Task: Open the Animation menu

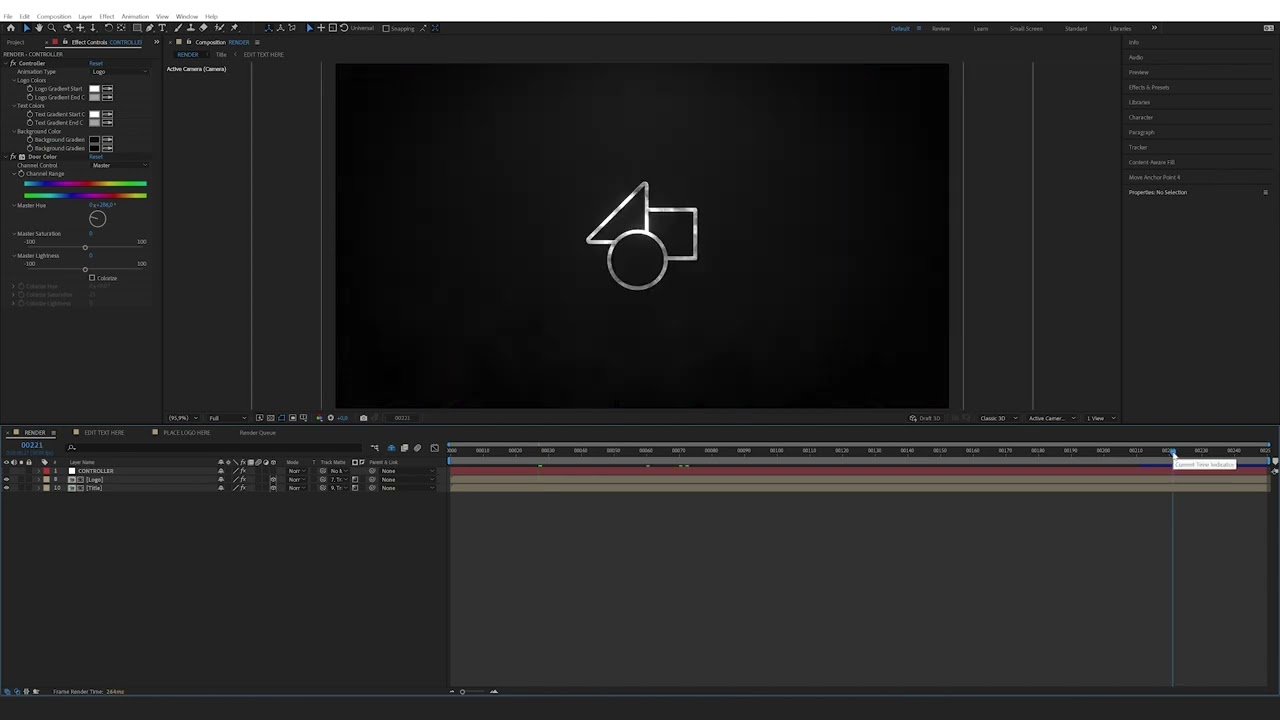Action: [135, 16]
